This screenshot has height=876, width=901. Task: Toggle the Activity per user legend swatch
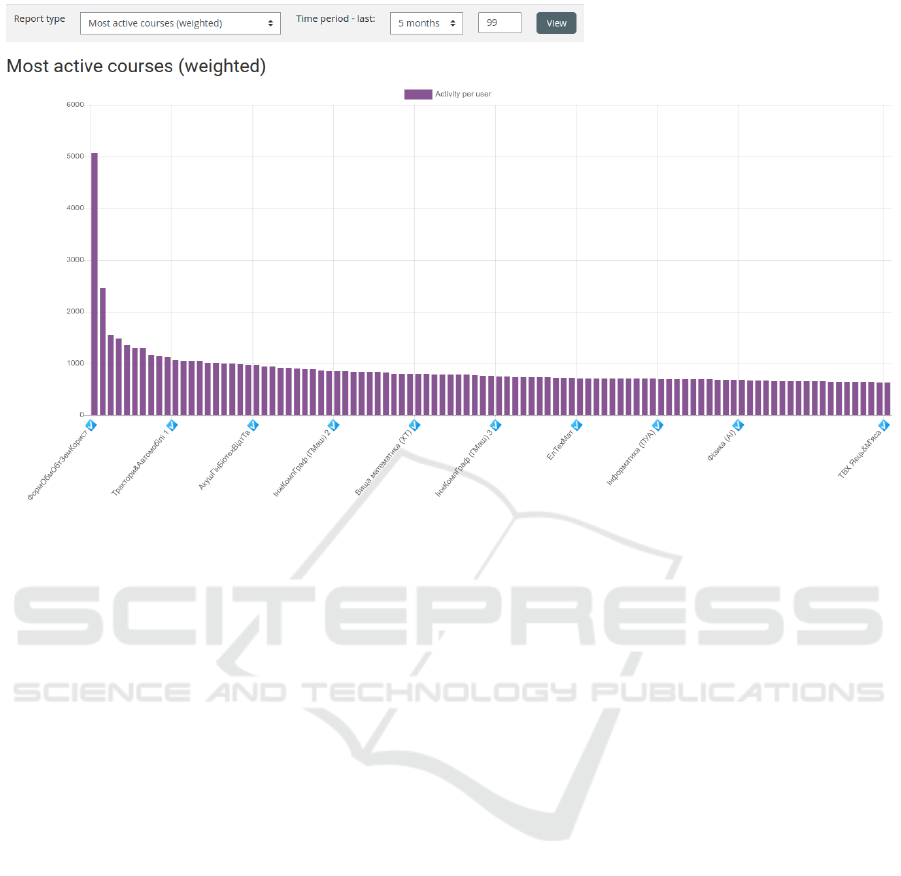tap(418, 94)
